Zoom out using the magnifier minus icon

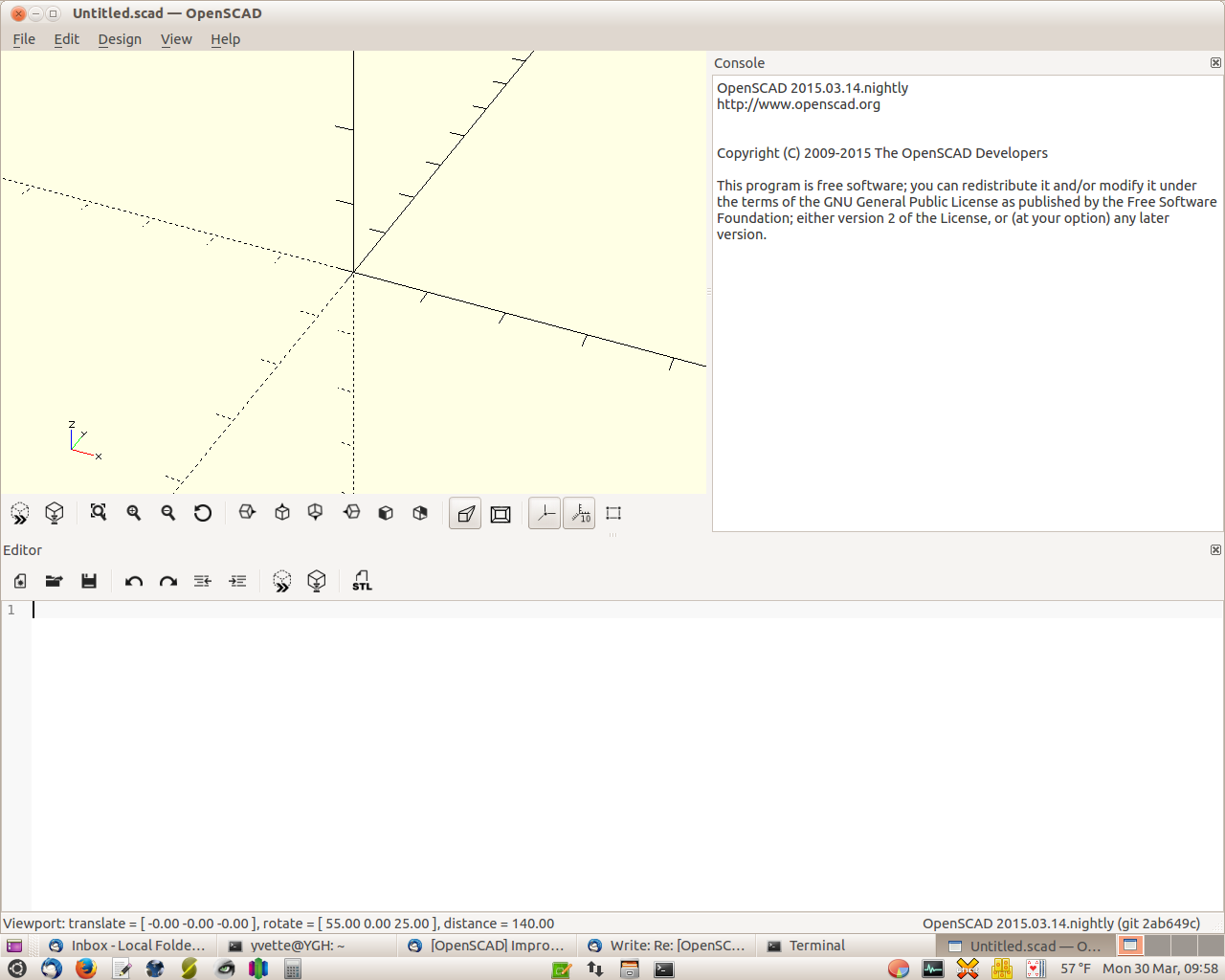pos(168,513)
